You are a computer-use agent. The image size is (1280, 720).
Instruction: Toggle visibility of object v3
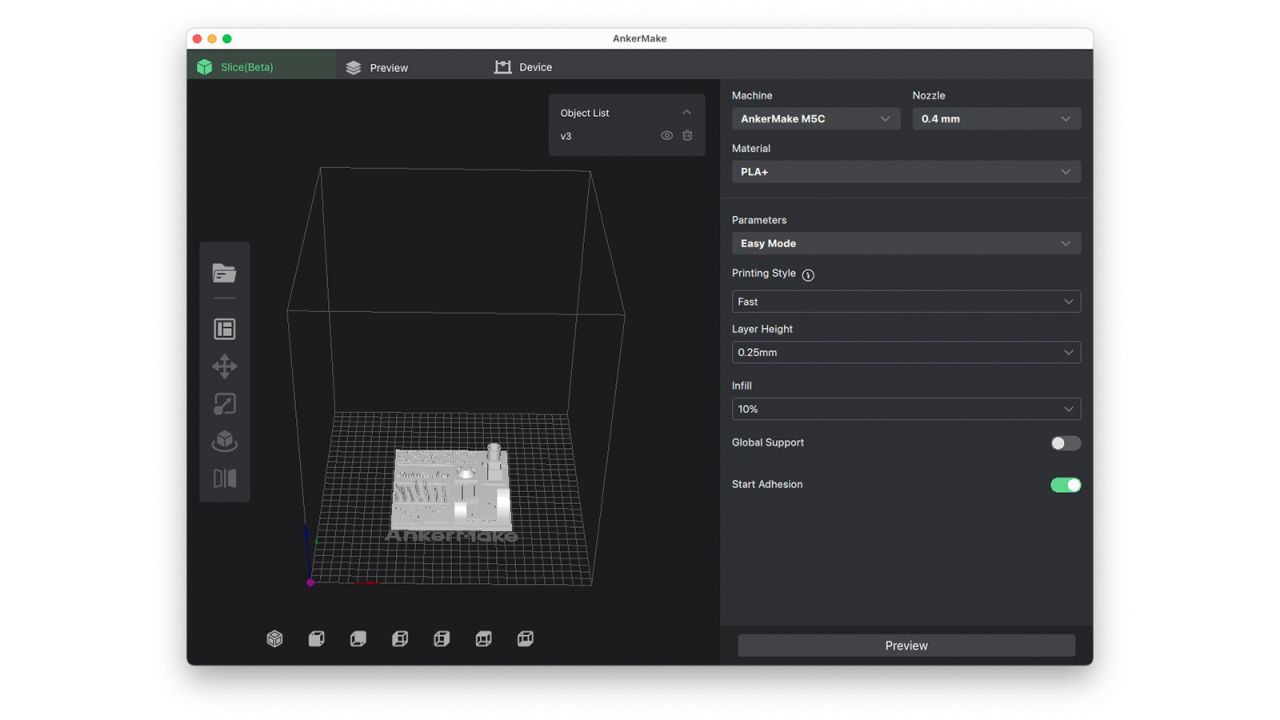coord(667,136)
